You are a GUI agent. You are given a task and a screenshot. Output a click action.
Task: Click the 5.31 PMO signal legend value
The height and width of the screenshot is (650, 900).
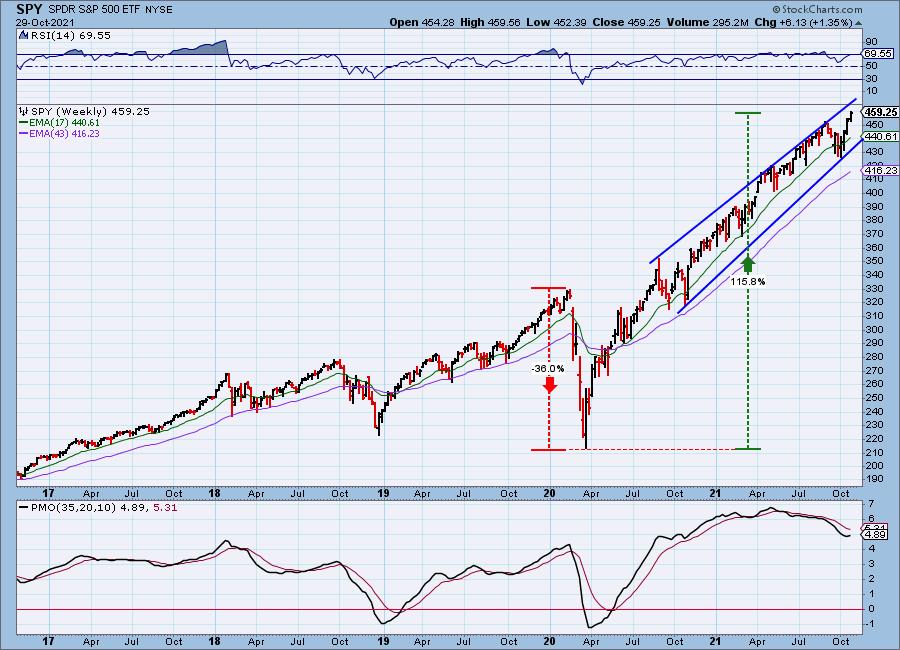(165, 508)
